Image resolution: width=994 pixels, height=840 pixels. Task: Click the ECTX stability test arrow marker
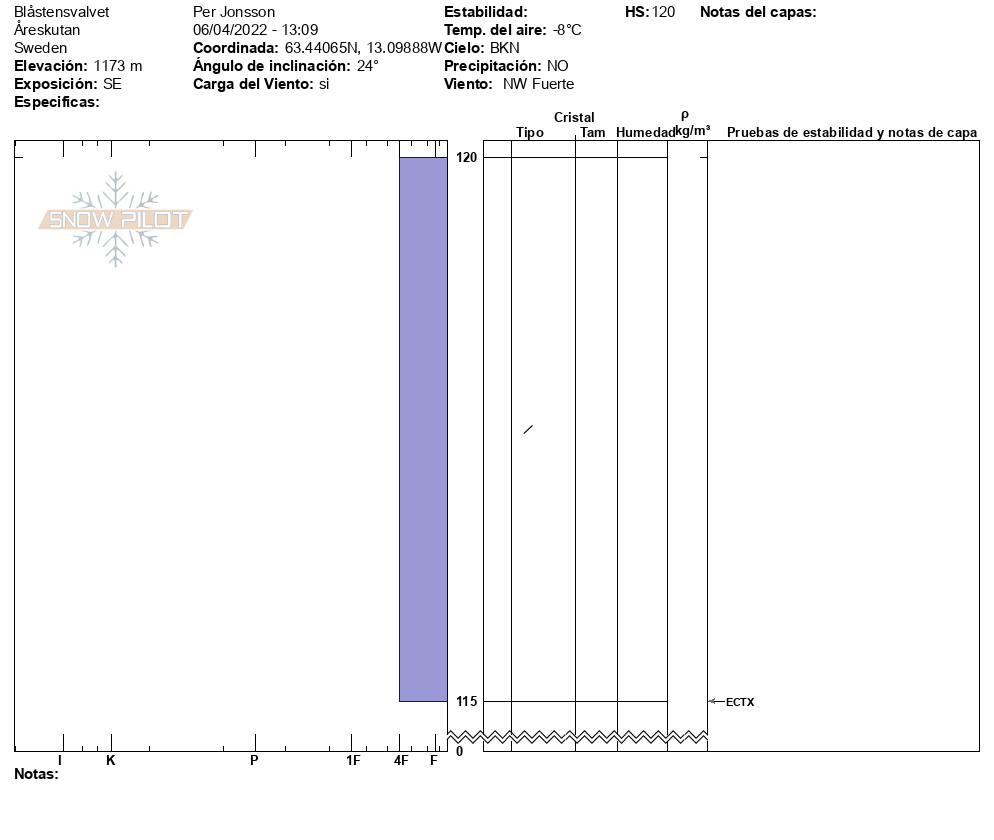coord(716,702)
